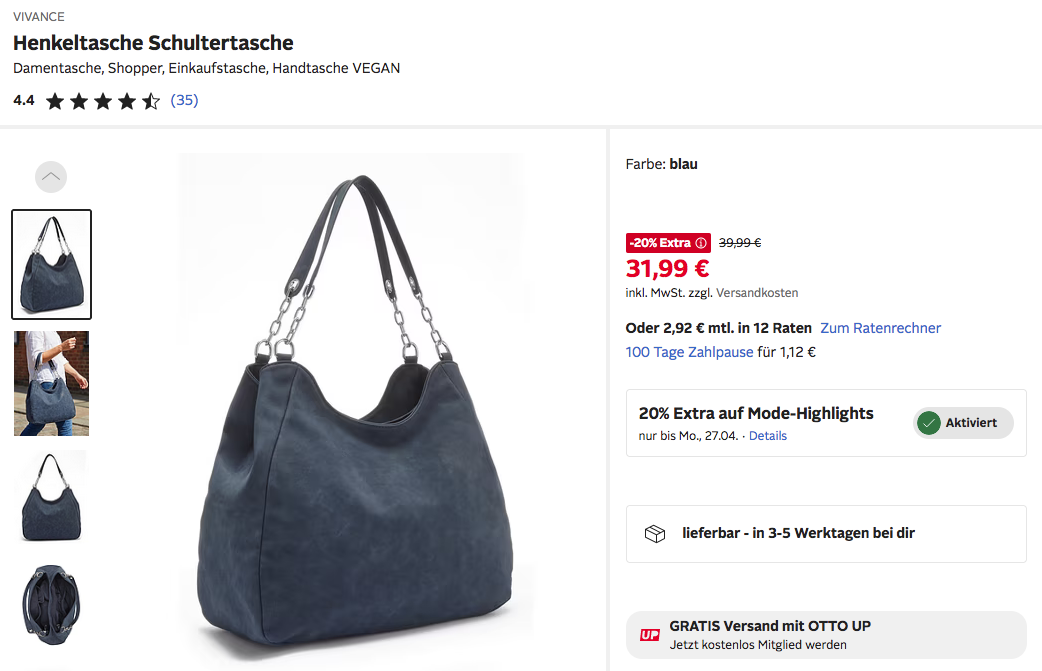Select the model wearing bag thumbnail
The width and height of the screenshot is (1042, 671).
51,383
